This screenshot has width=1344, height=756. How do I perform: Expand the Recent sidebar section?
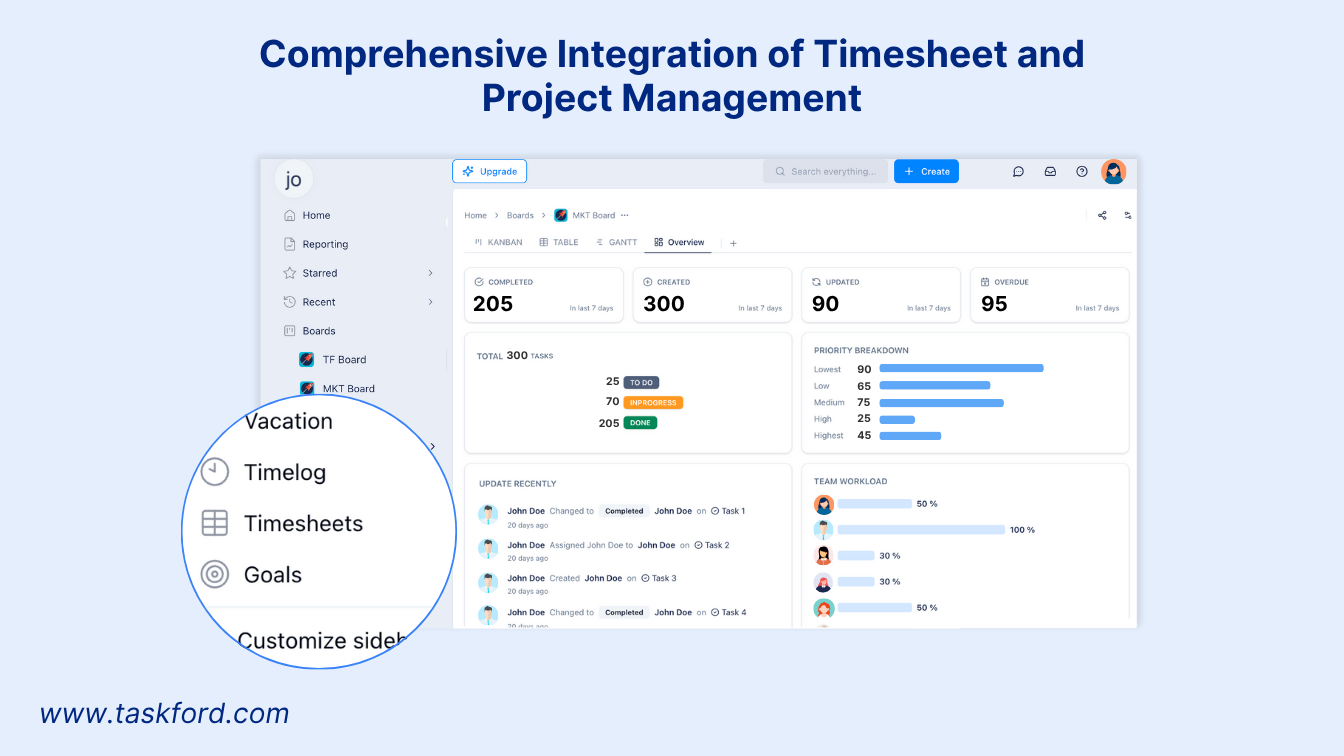coord(430,302)
